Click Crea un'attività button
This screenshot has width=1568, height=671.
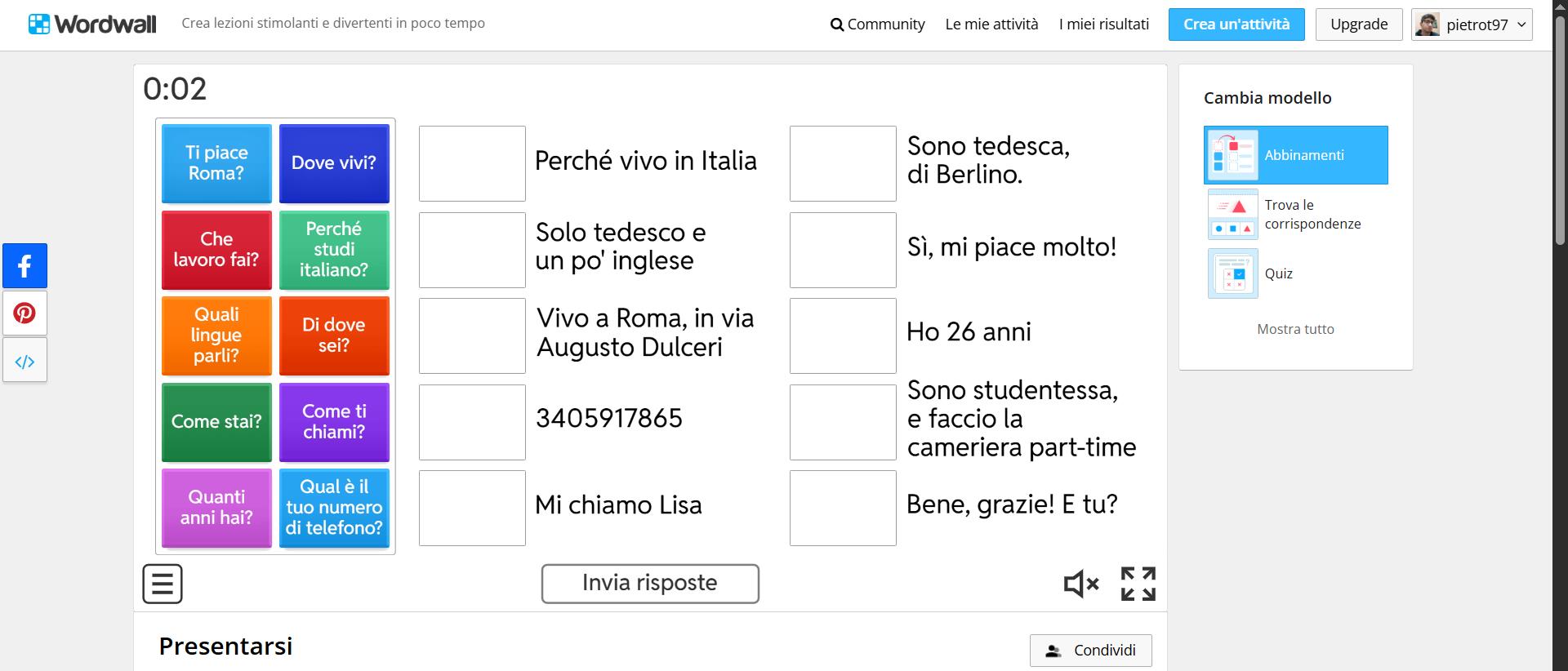[x=1236, y=24]
